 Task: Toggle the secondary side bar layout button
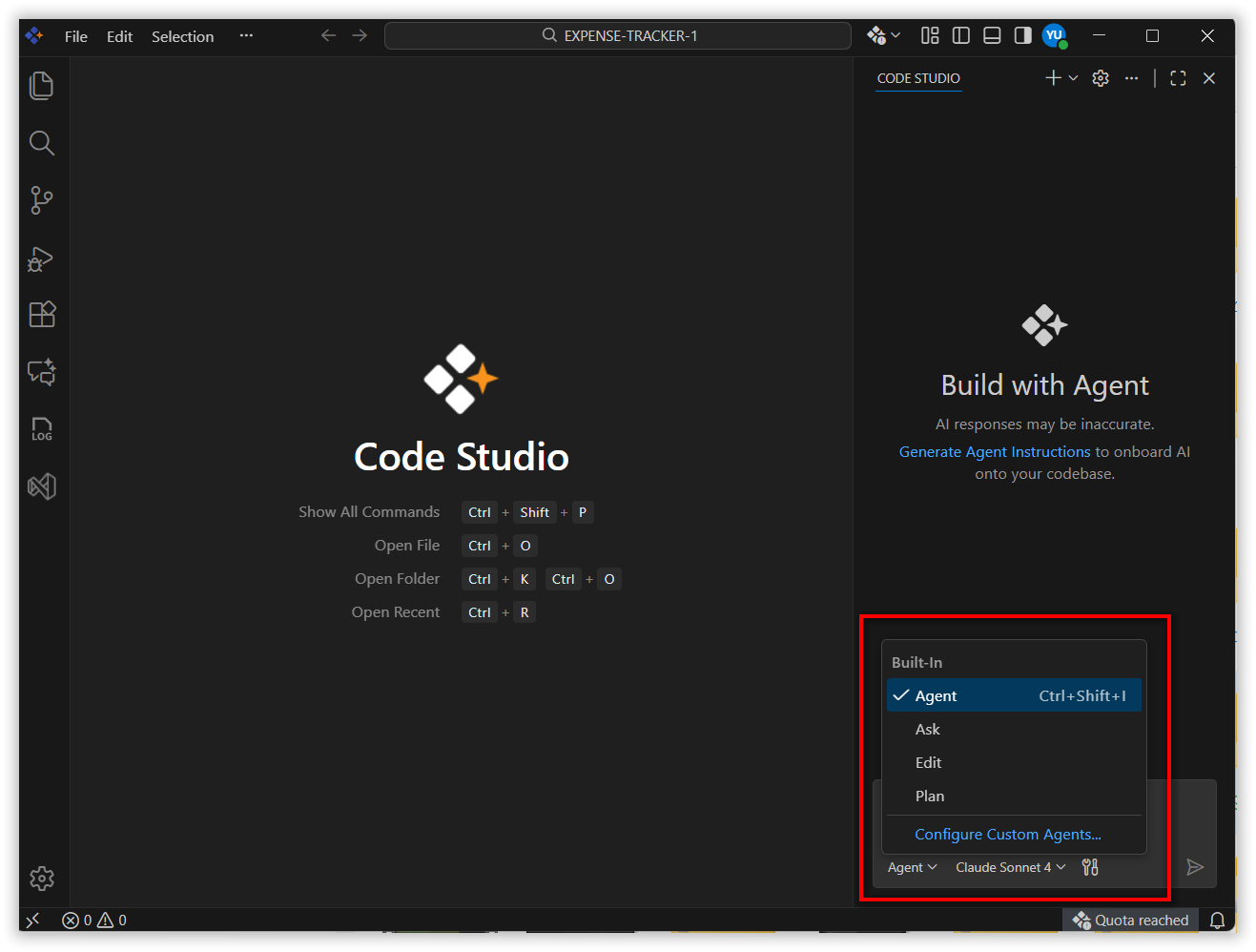(1022, 36)
